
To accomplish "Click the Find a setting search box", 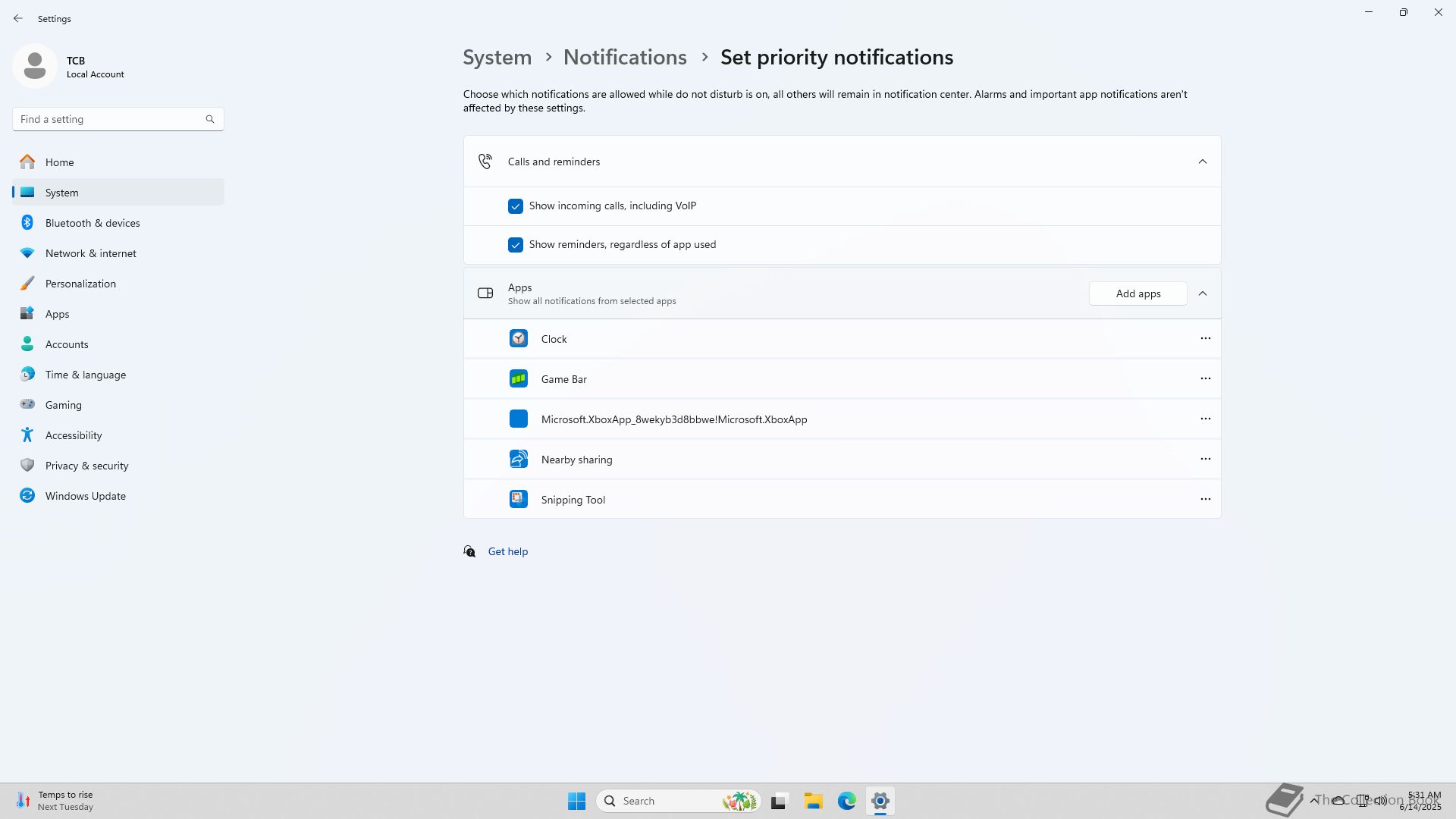I will pos(110,119).
